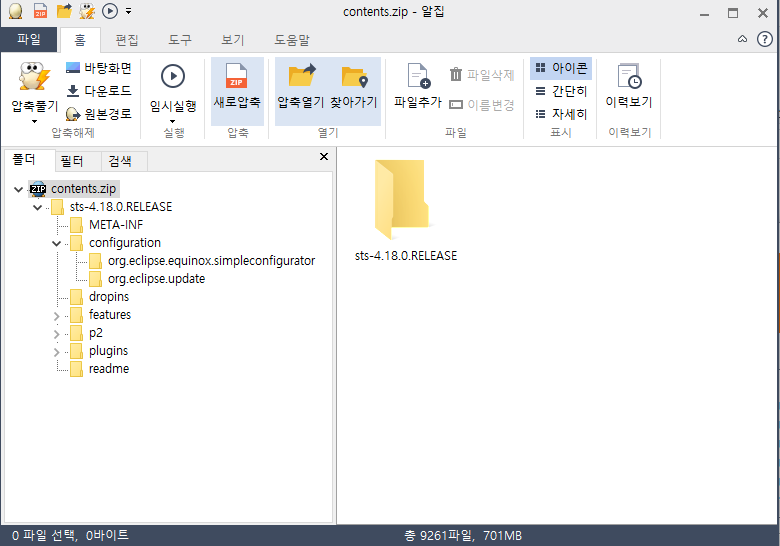Viewport: 780px width, 546px height.
Task: Select the 아이콘 view mode
Action: [561, 68]
